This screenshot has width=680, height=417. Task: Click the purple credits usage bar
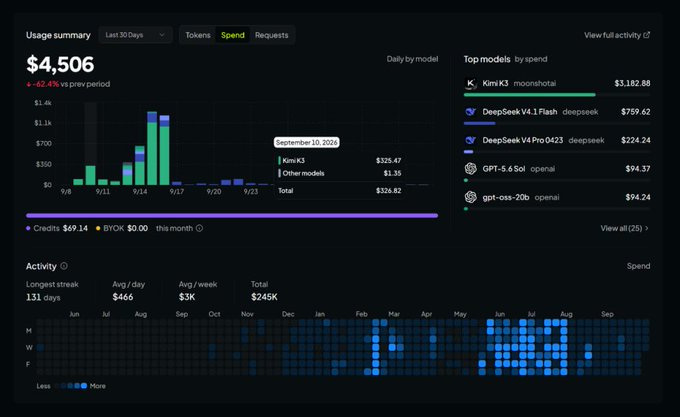(x=232, y=215)
